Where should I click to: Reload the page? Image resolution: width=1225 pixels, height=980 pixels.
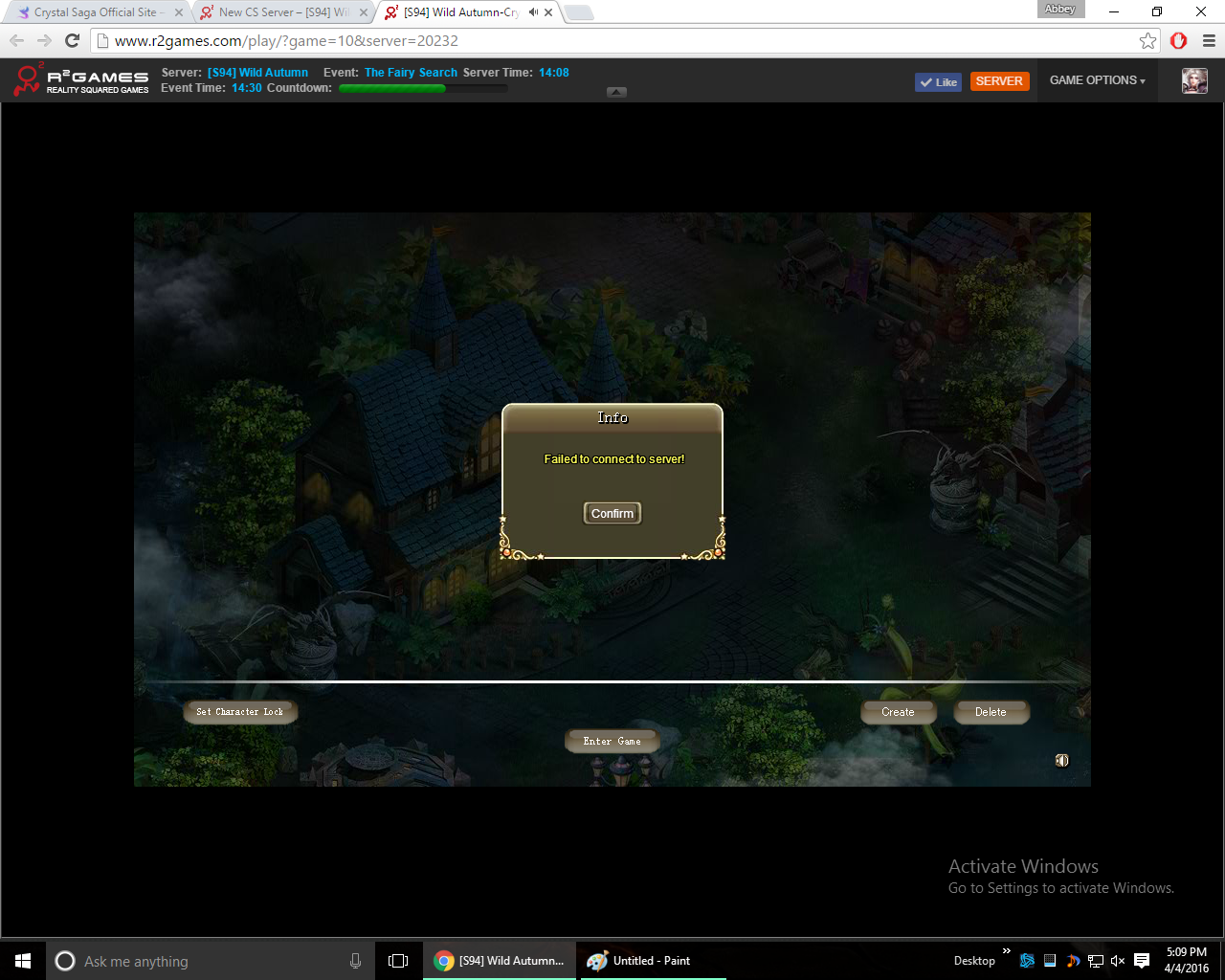(72, 40)
